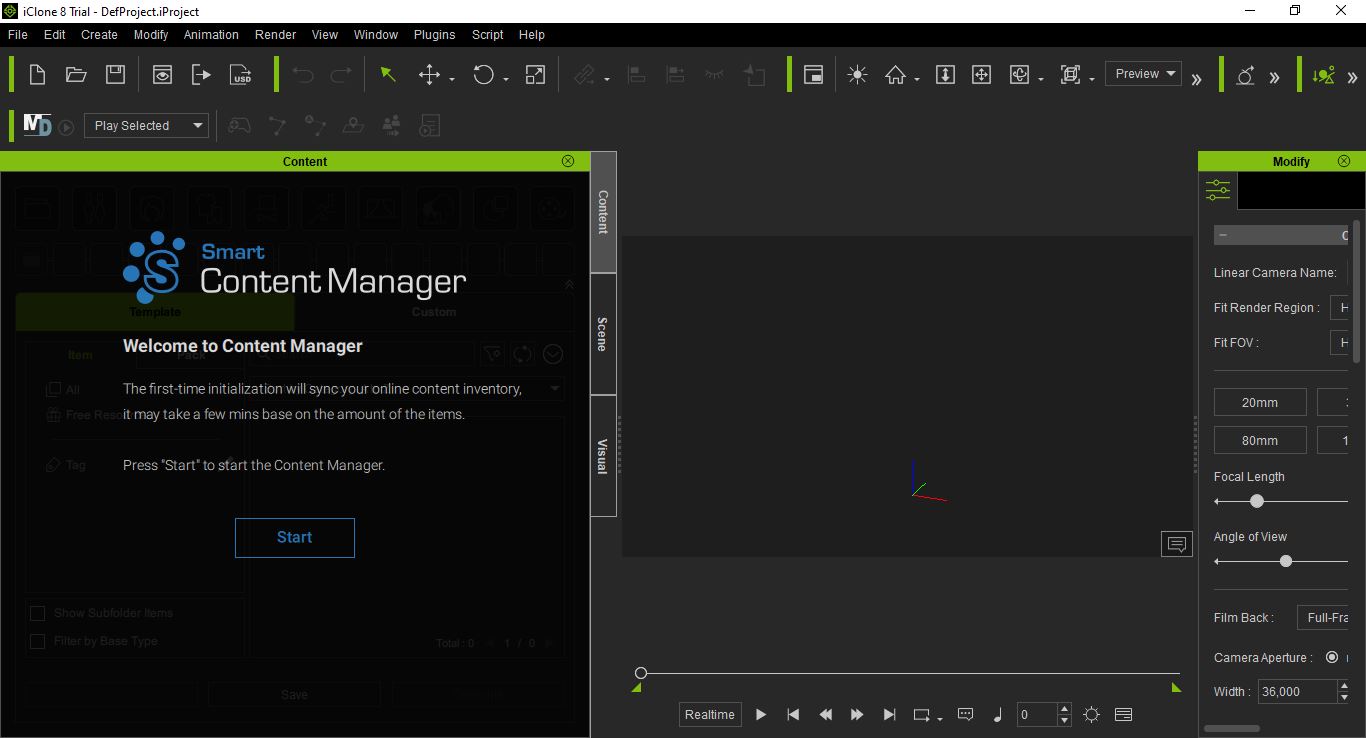Set lens to the 20mm preset
Image resolution: width=1366 pixels, height=738 pixels.
(1260, 402)
